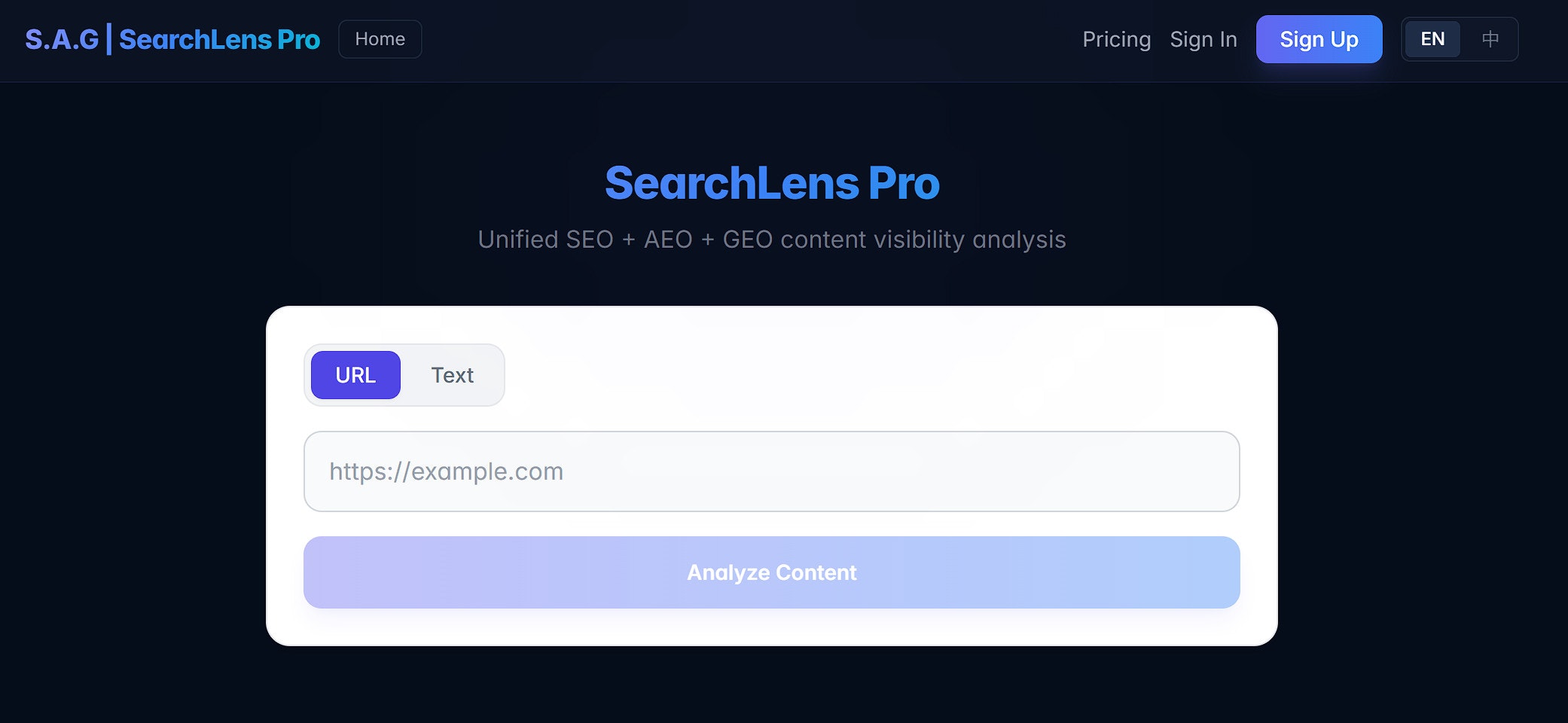This screenshot has height=723, width=1568.
Task: Click the Home navigation pill
Action: (380, 39)
